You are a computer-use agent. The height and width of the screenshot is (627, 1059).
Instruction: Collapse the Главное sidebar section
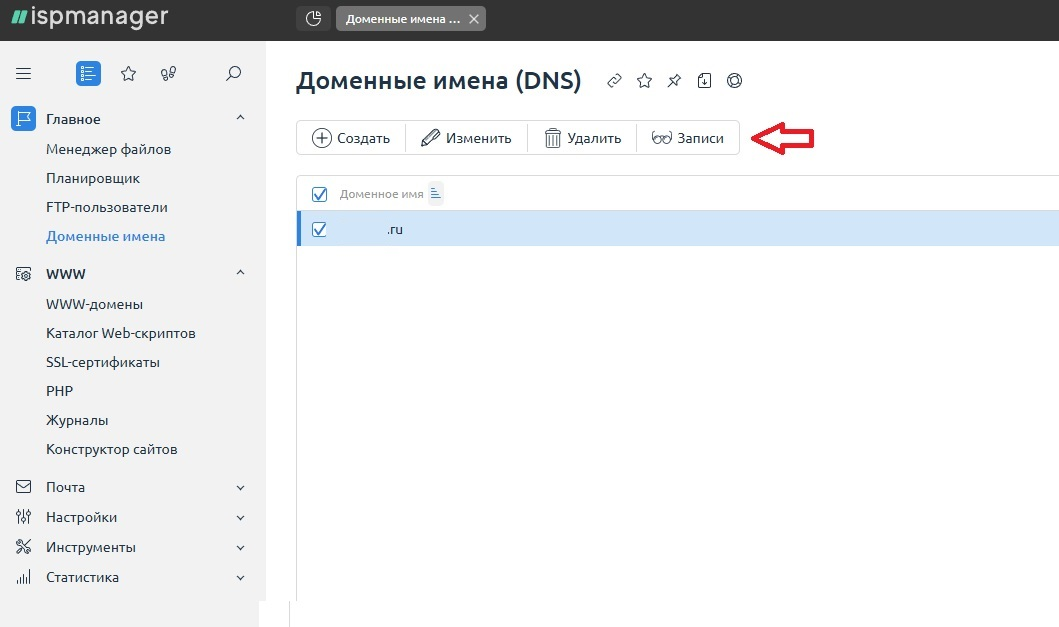[240, 118]
